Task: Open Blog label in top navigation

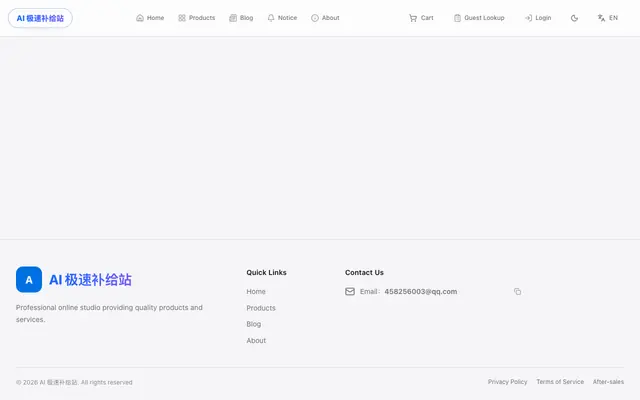Action: (x=247, y=18)
